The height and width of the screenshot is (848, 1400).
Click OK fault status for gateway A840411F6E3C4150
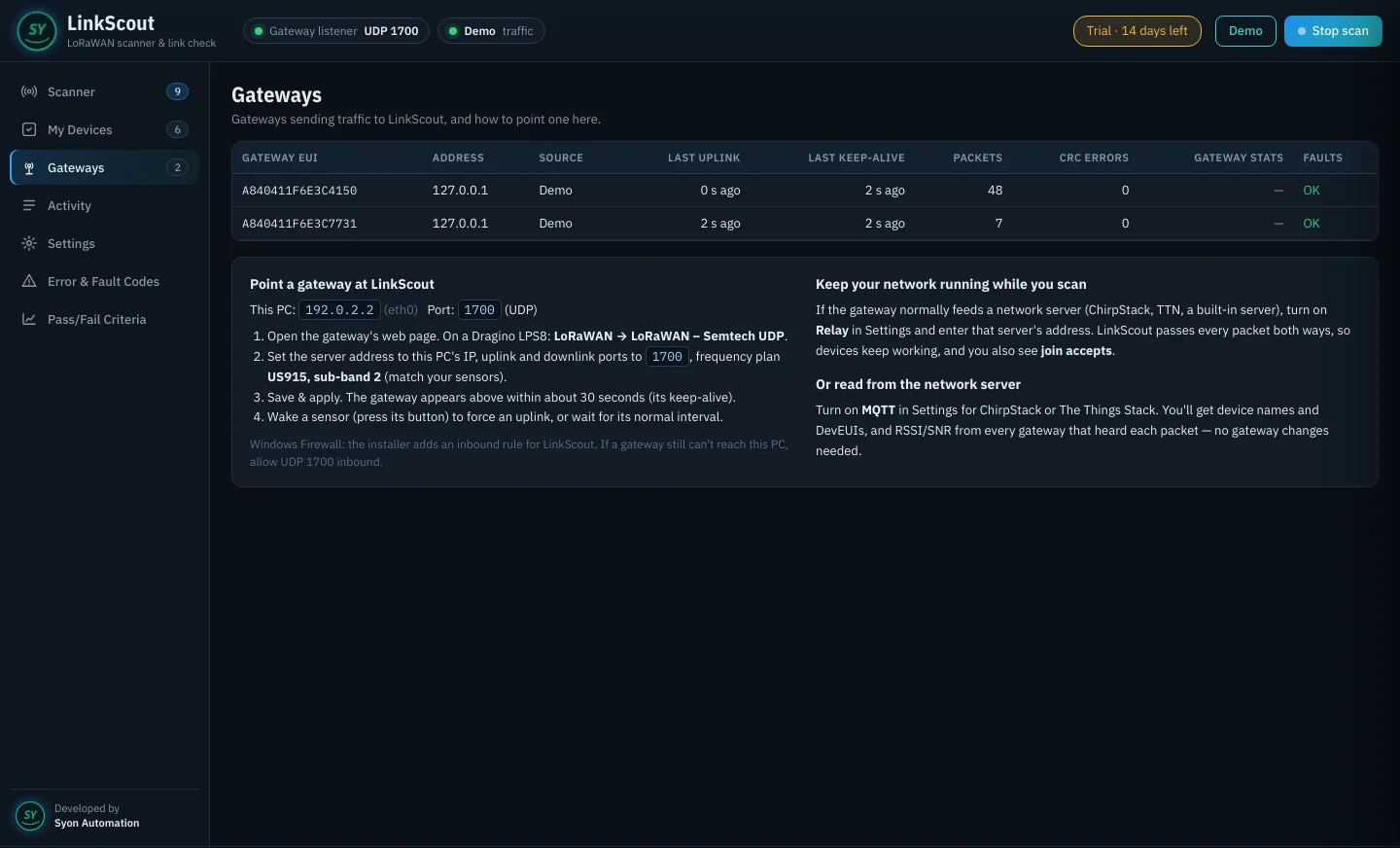pyautogui.click(x=1312, y=191)
